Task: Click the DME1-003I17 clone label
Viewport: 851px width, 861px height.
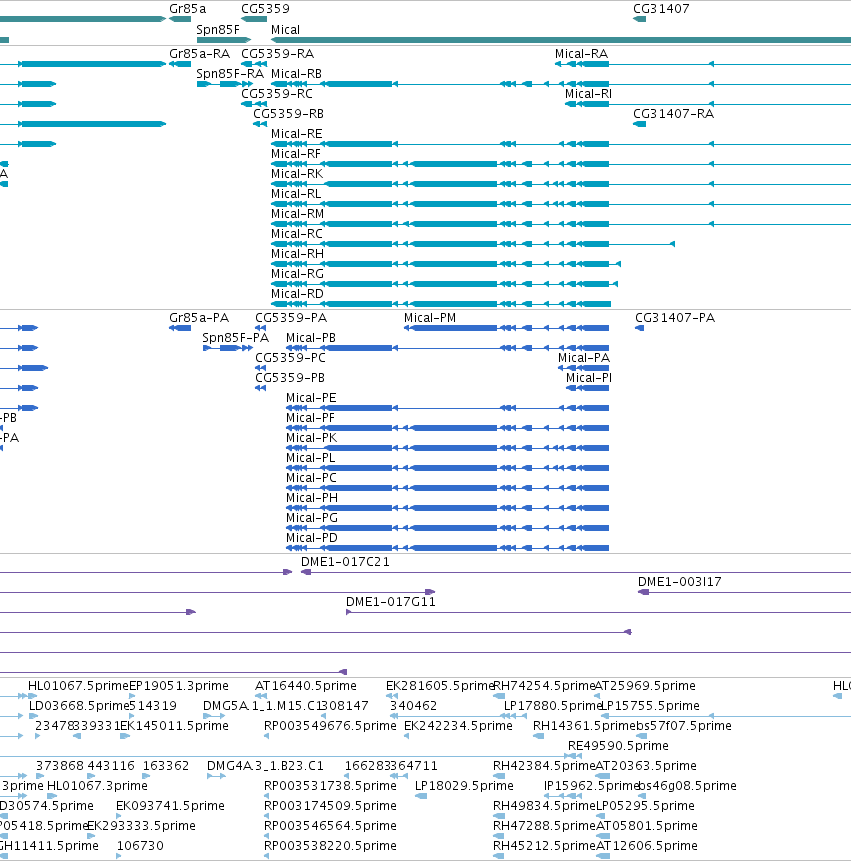Action: click(680, 582)
